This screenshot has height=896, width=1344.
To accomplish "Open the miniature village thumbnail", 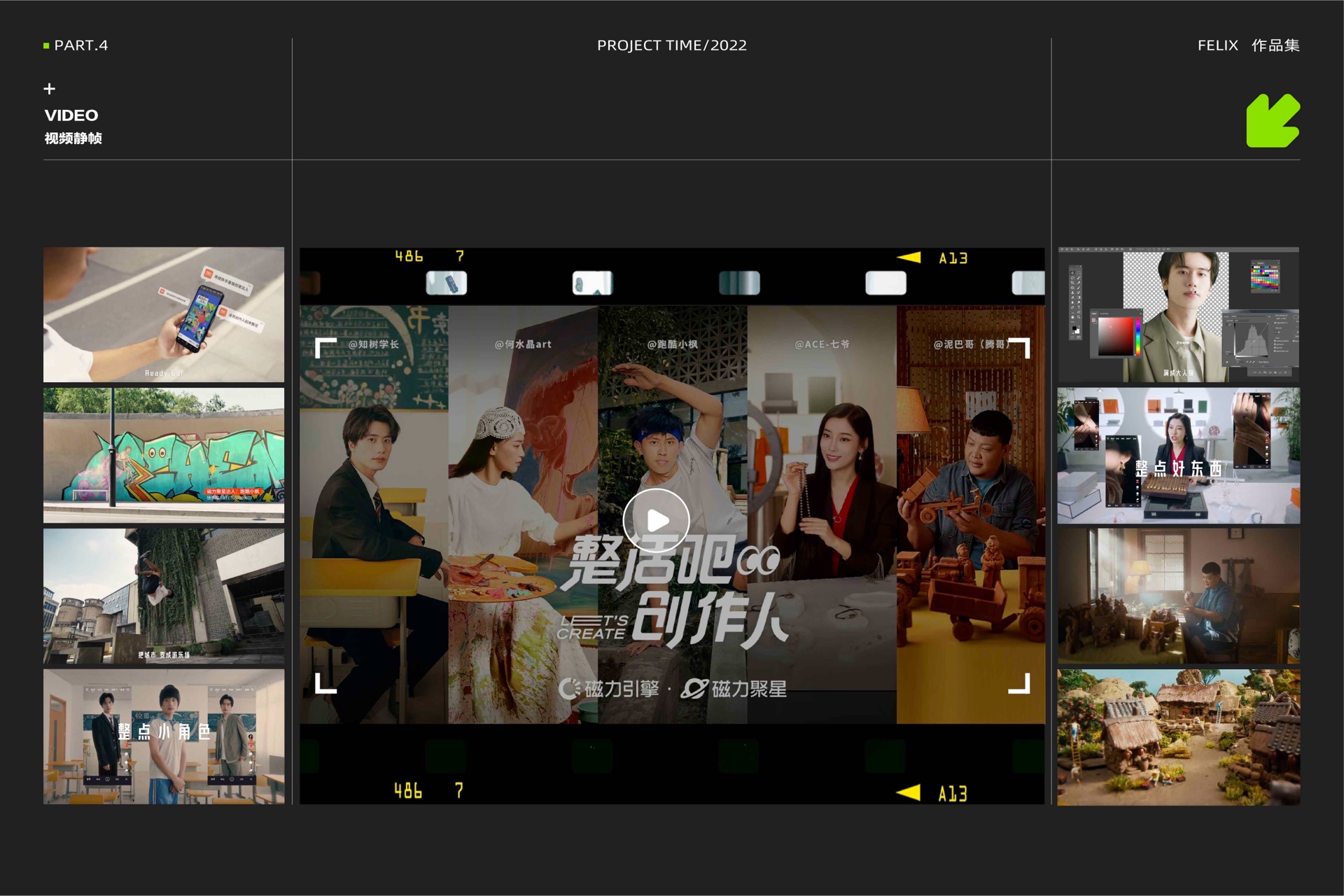I will [1179, 736].
